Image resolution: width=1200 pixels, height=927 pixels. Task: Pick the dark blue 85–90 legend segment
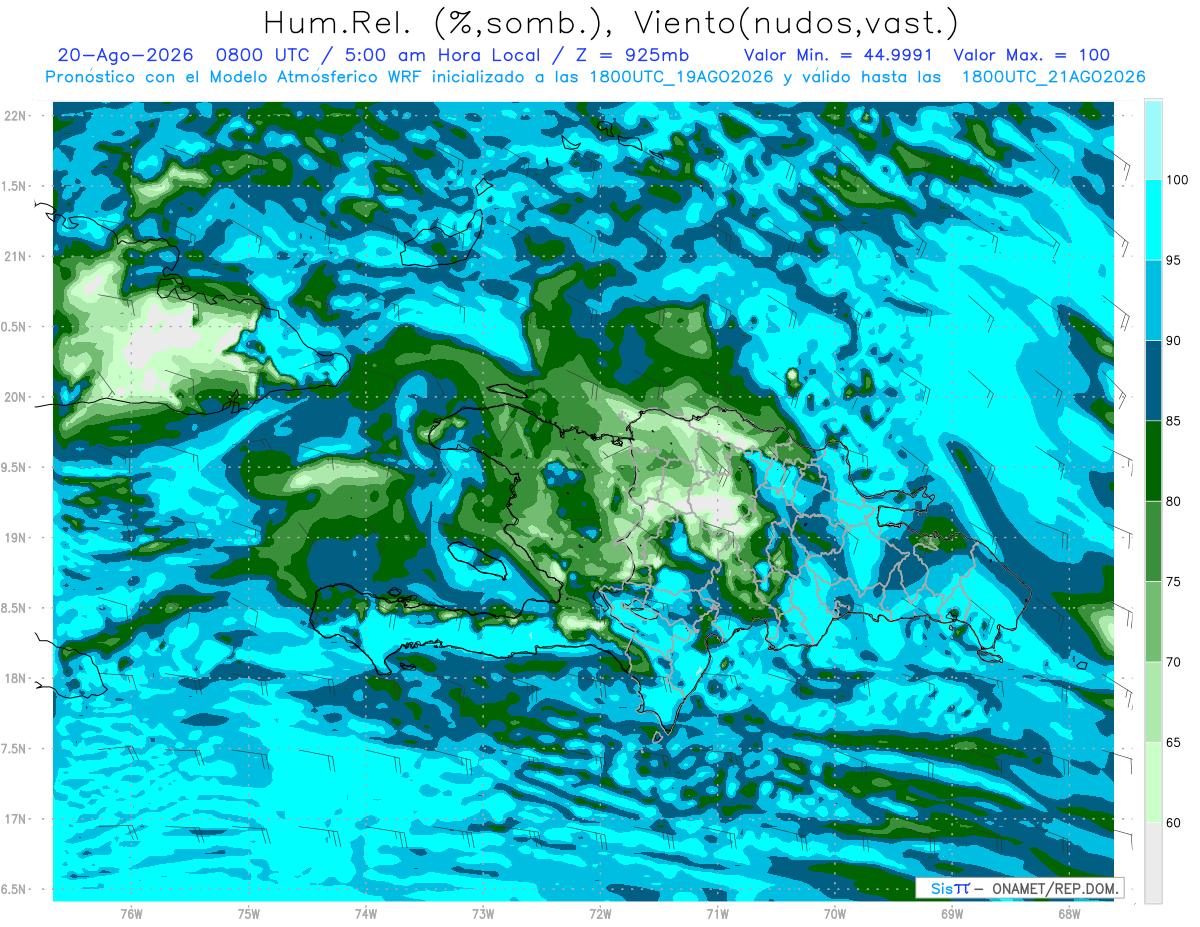1153,381
